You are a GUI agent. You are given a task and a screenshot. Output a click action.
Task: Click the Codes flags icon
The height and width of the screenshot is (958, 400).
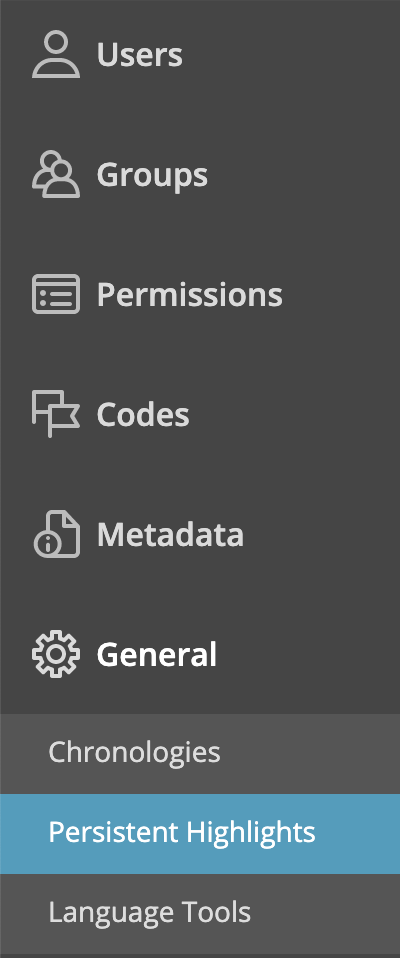[x=56, y=414]
